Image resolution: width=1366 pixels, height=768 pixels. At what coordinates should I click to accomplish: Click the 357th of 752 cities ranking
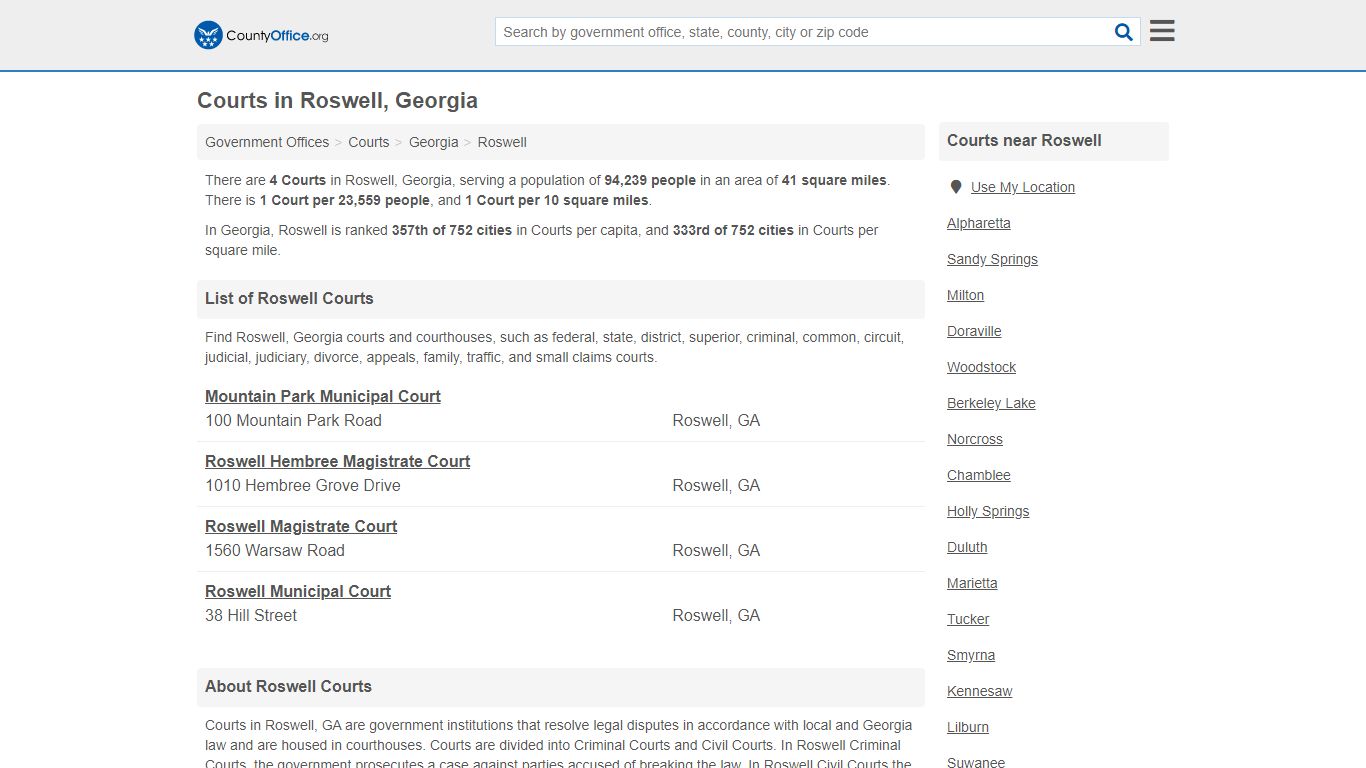(452, 230)
